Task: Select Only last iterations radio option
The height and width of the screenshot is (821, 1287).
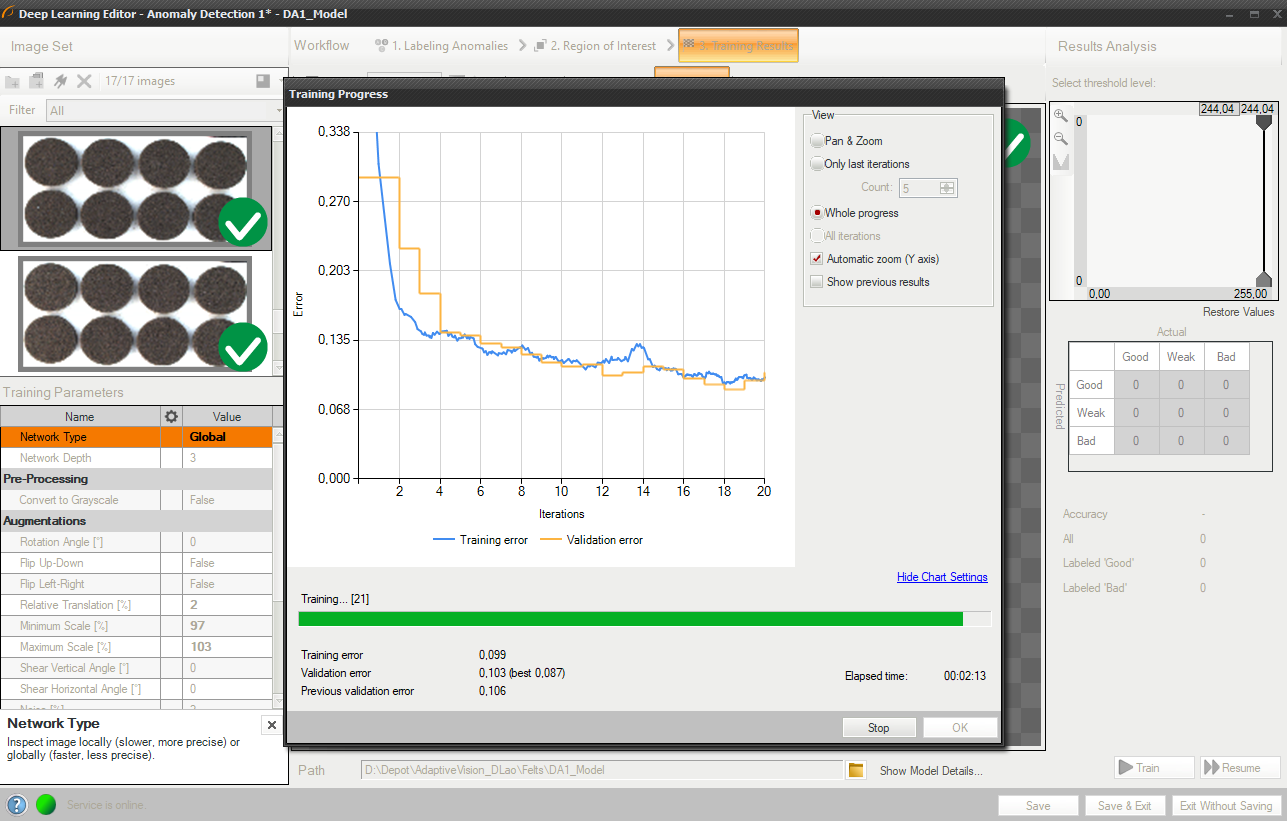Action: click(x=818, y=164)
